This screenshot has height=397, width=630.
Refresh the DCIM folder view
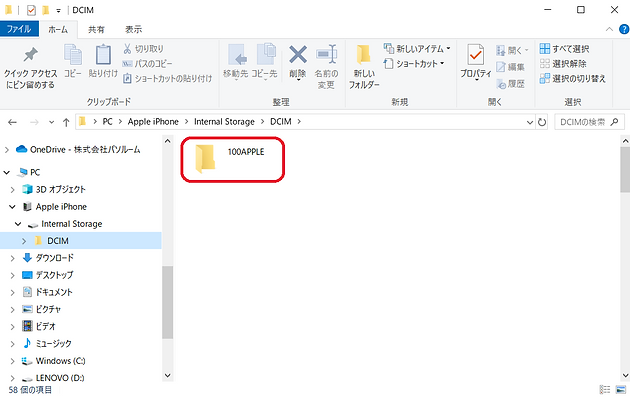pyautogui.click(x=542, y=122)
